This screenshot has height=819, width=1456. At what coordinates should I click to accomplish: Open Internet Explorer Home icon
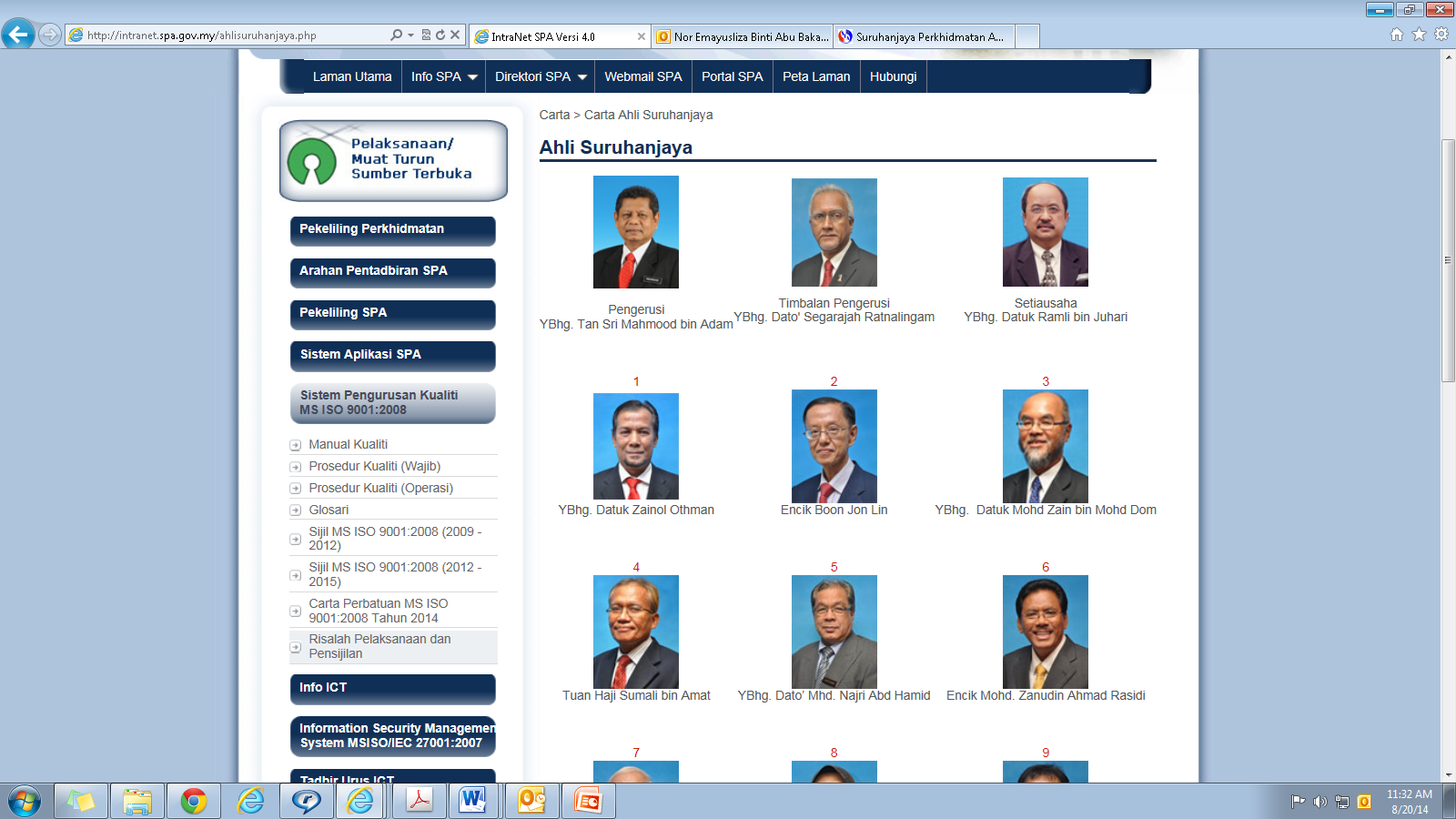point(1397,35)
